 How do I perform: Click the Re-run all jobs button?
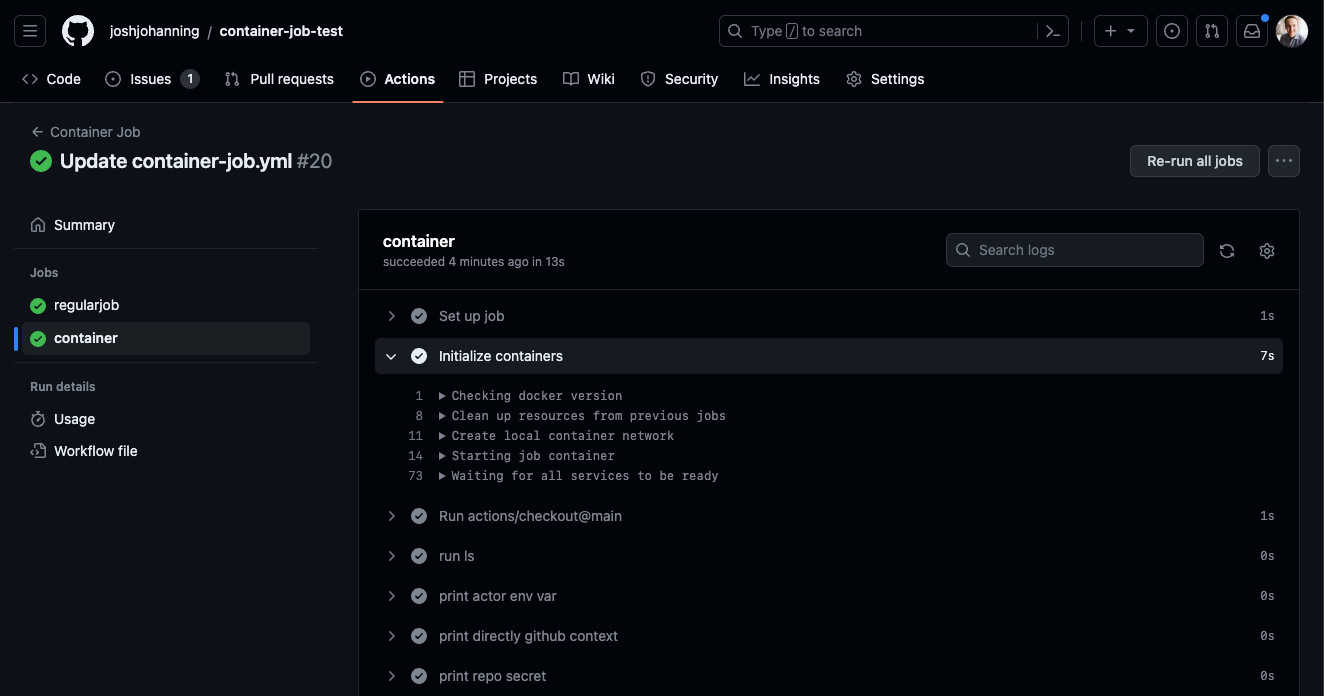click(1194, 161)
